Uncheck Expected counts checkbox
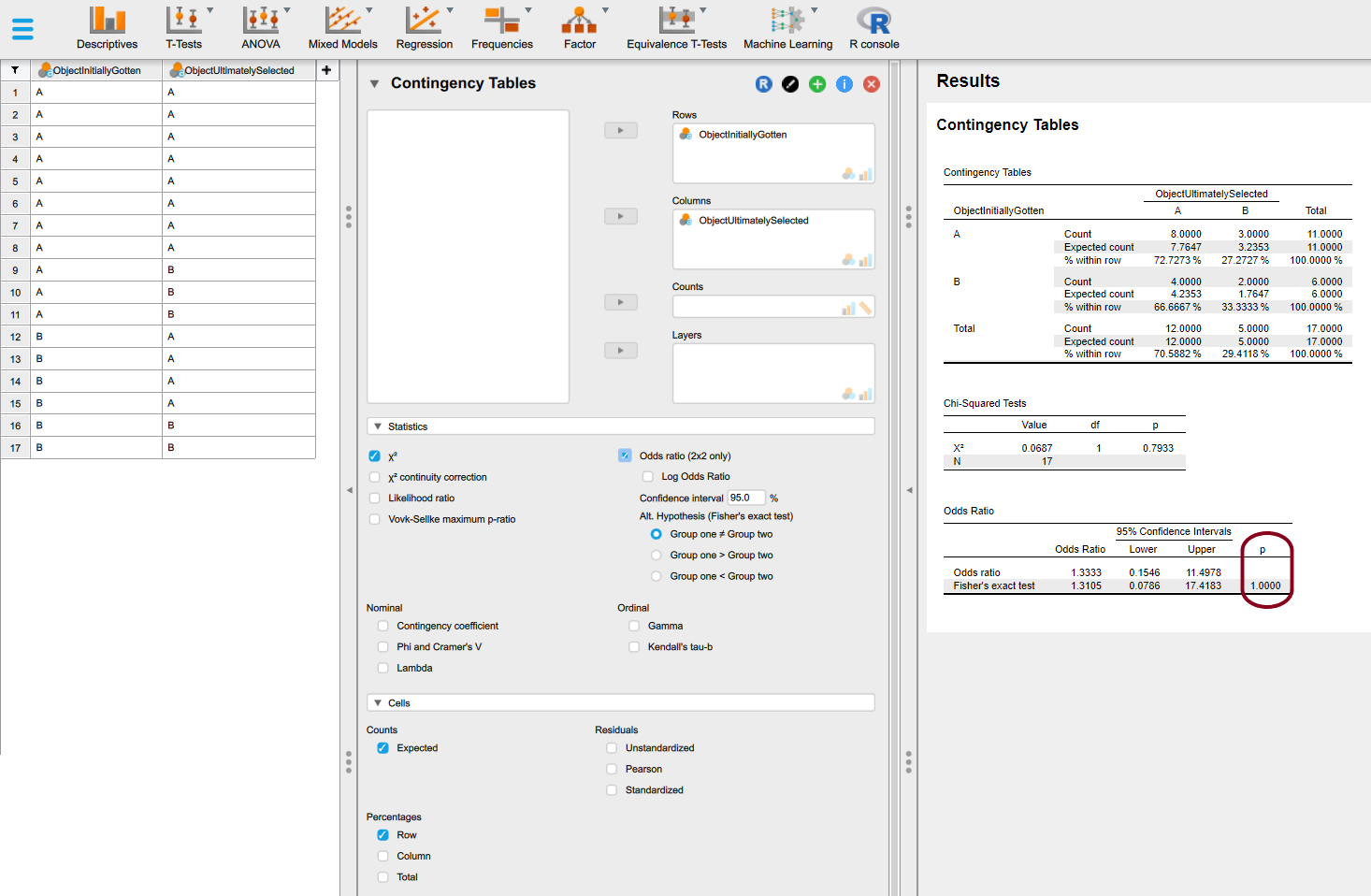 pyautogui.click(x=383, y=748)
